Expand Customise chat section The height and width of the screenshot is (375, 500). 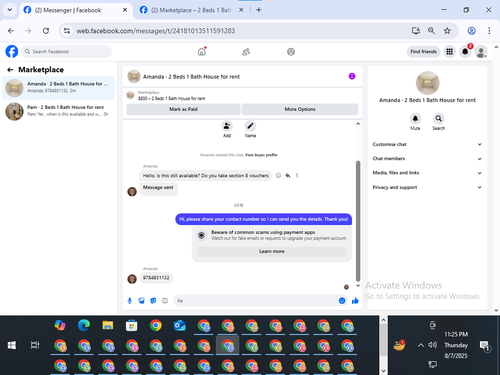click(427, 144)
